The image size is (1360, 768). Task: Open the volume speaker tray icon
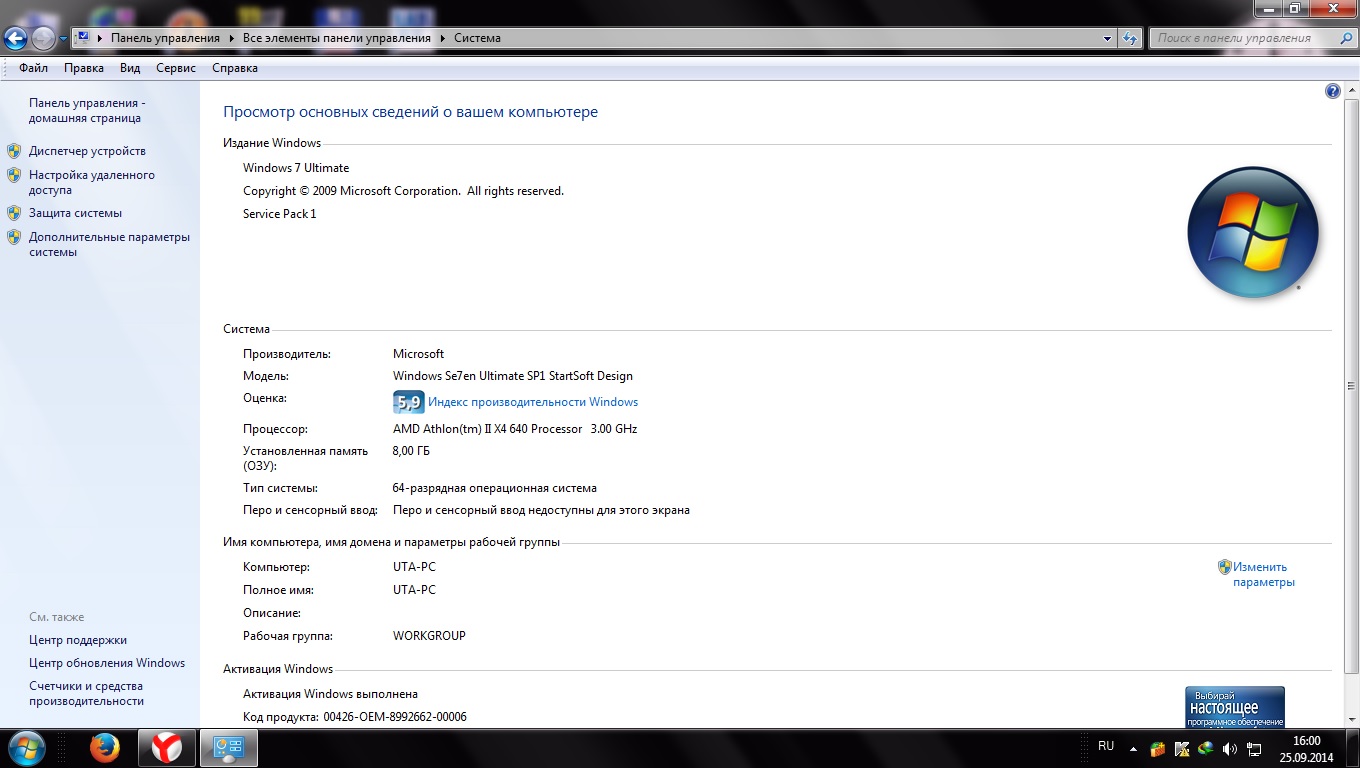tap(1230, 748)
